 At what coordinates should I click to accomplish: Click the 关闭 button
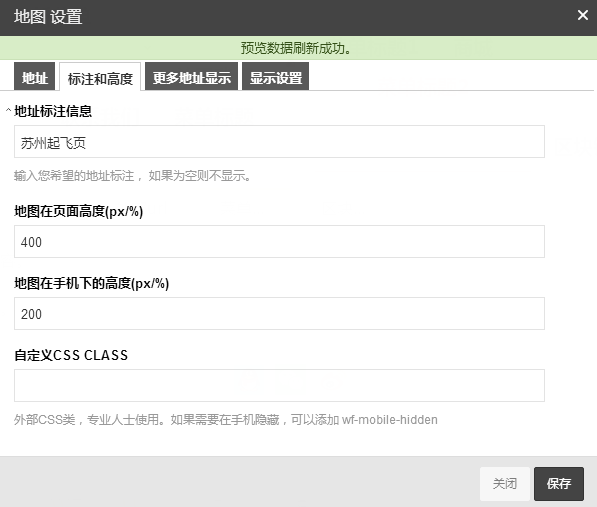[505, 484]
